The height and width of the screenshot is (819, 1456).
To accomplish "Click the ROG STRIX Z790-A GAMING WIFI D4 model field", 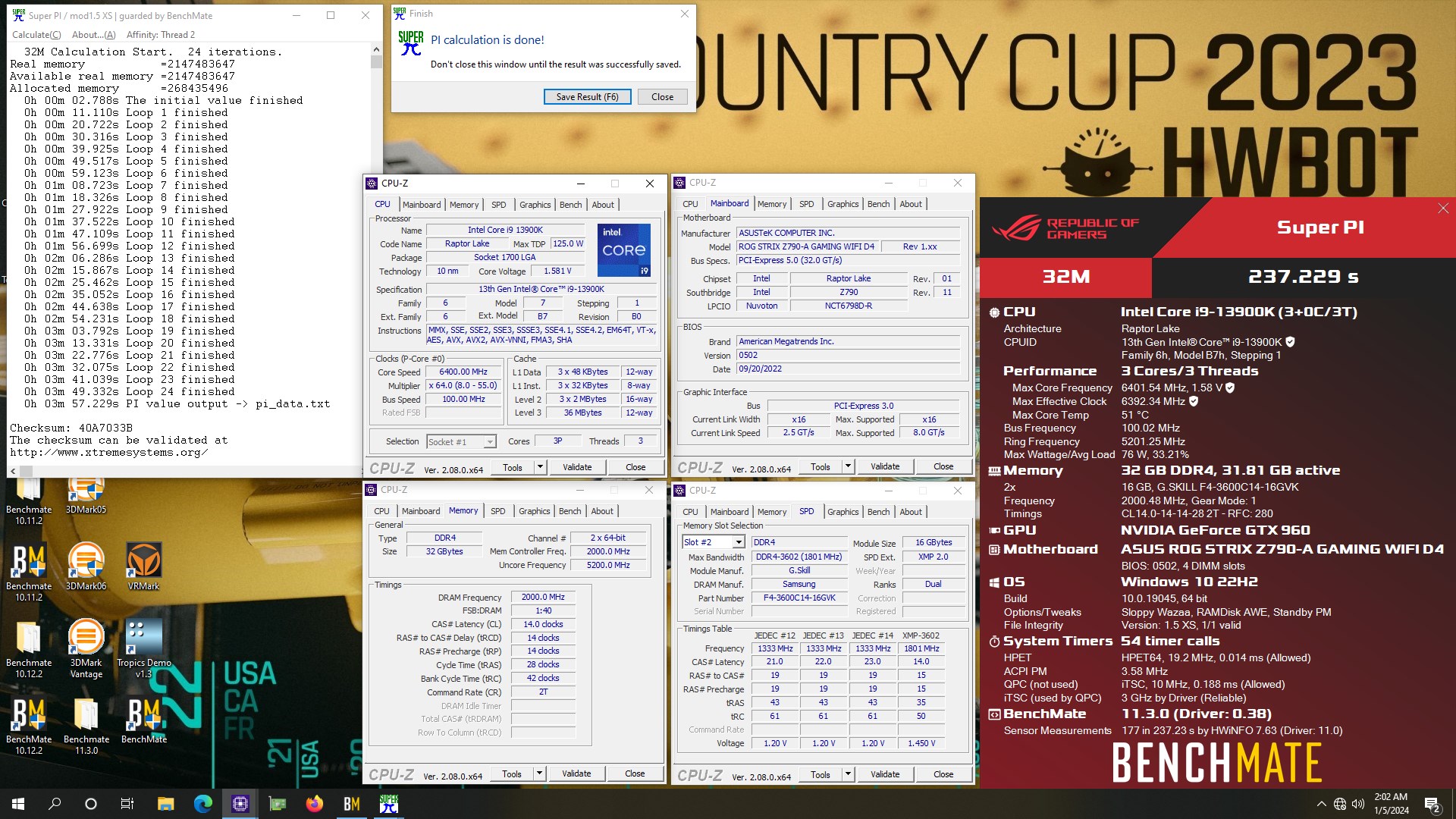I will pyautogui.click(x=806, y=246).
